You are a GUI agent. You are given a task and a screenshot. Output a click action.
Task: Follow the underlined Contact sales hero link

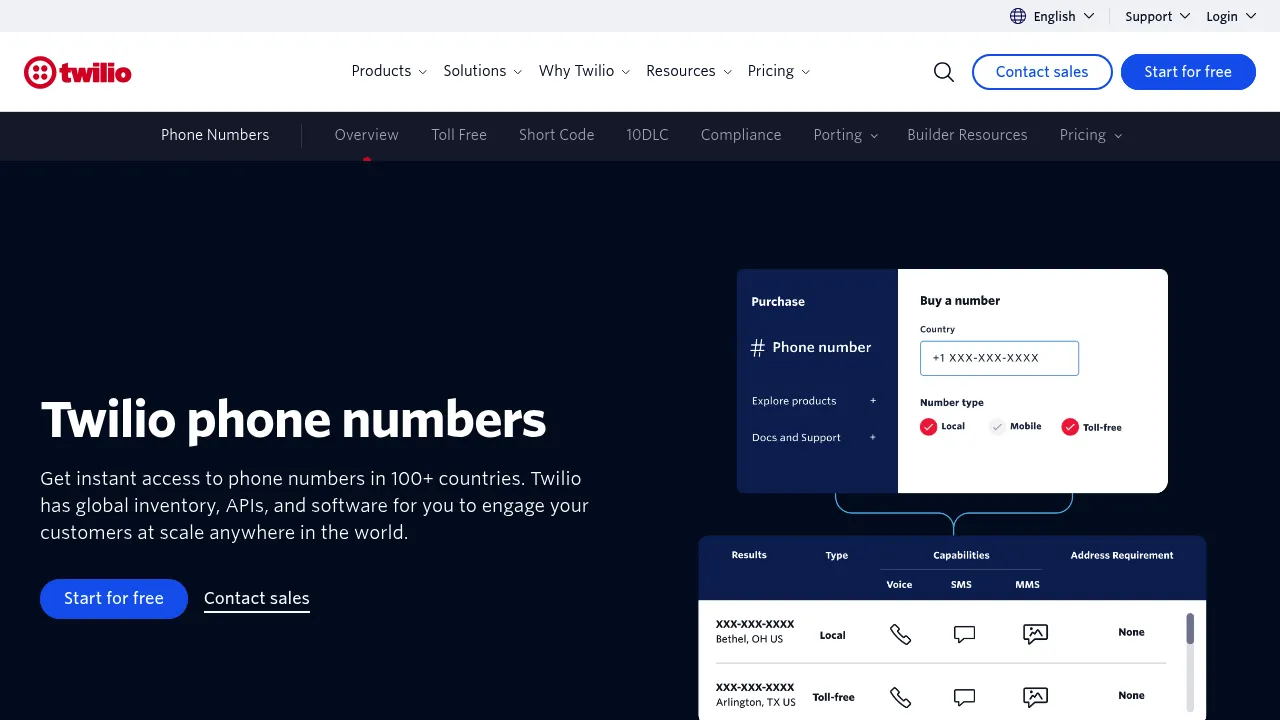257,599
